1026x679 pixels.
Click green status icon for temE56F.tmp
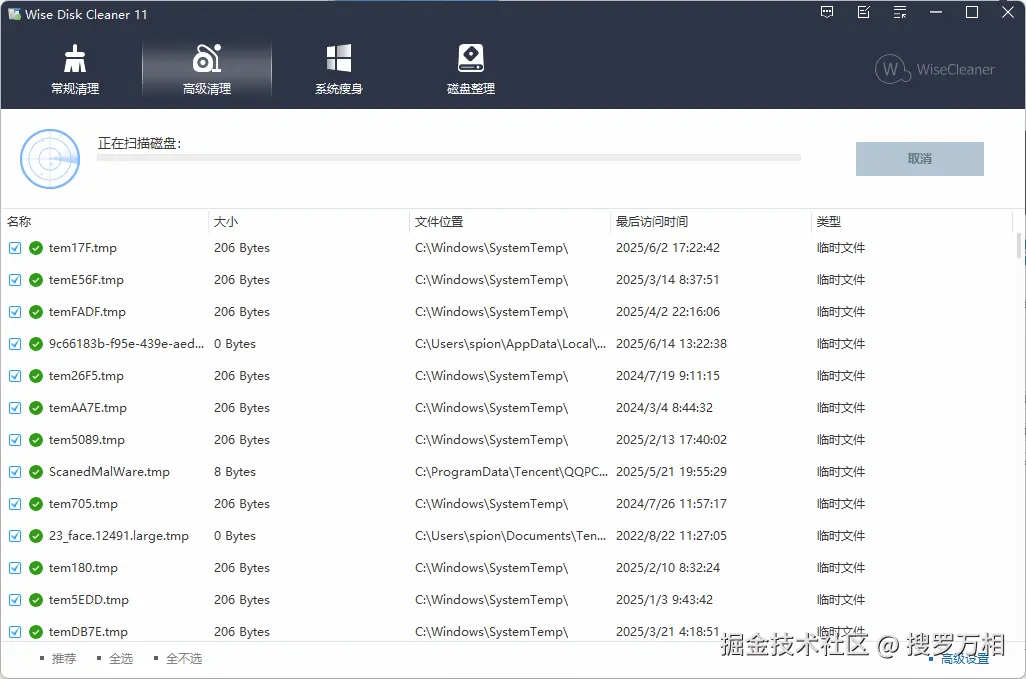36,280
